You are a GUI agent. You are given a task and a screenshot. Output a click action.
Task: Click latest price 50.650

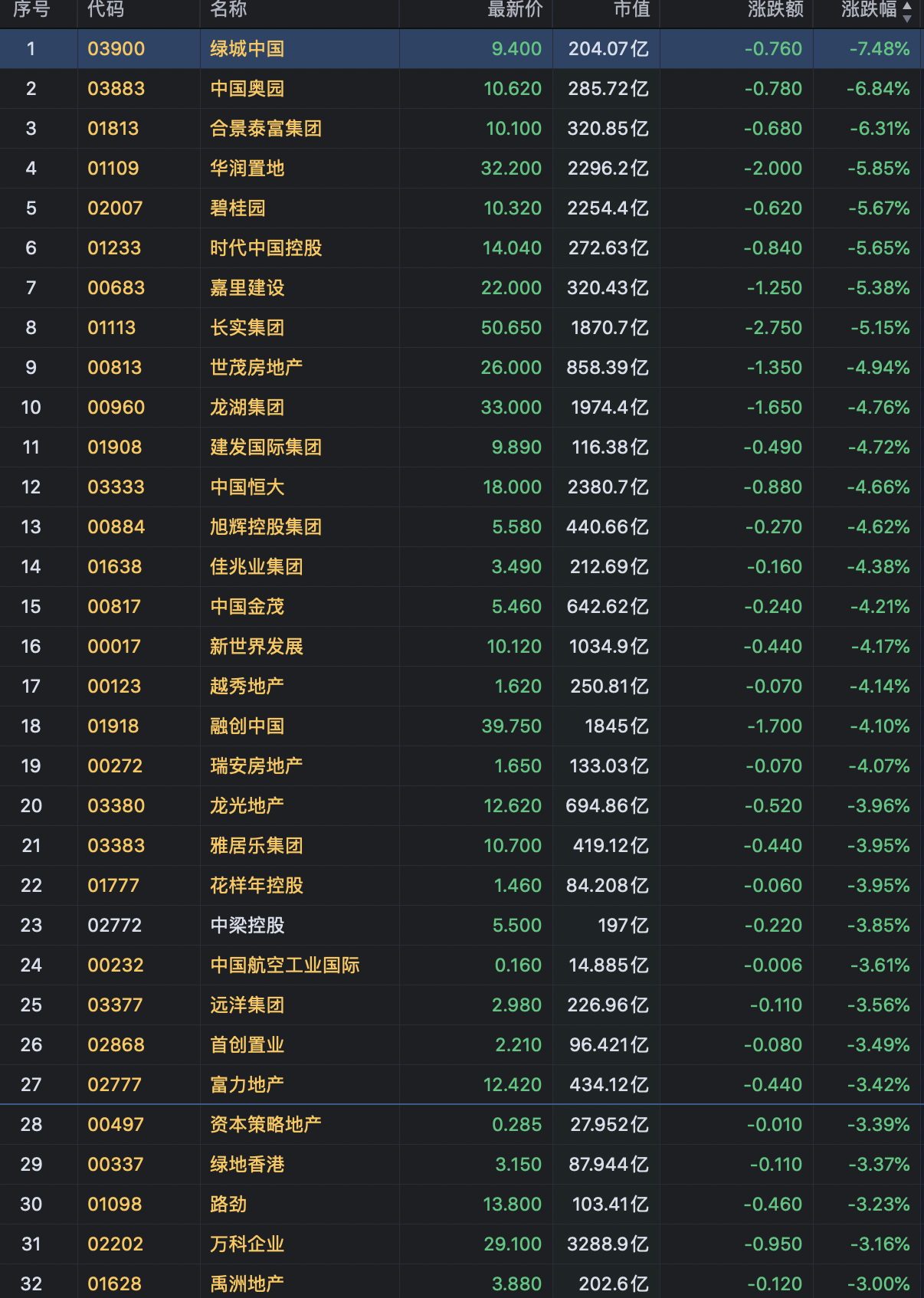coord(511,328)
